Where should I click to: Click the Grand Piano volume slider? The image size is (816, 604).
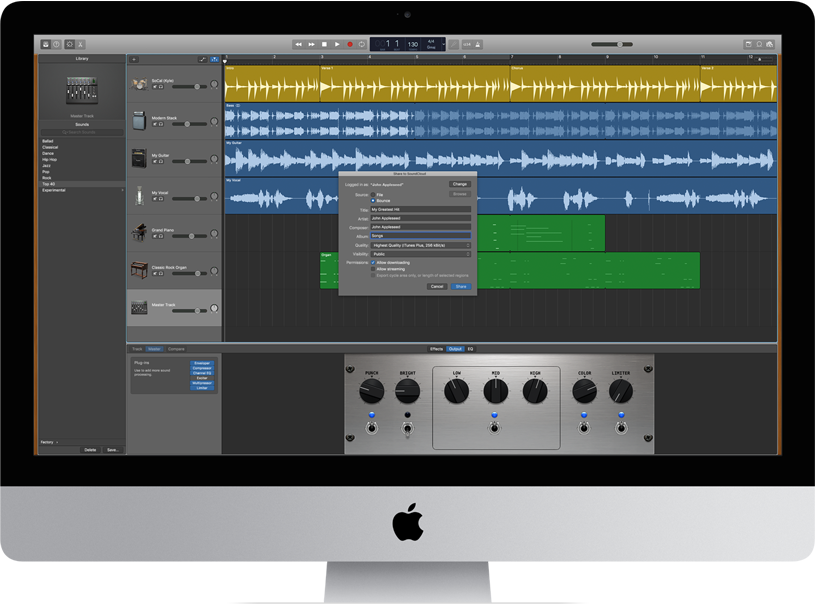[x=189, y=236]
